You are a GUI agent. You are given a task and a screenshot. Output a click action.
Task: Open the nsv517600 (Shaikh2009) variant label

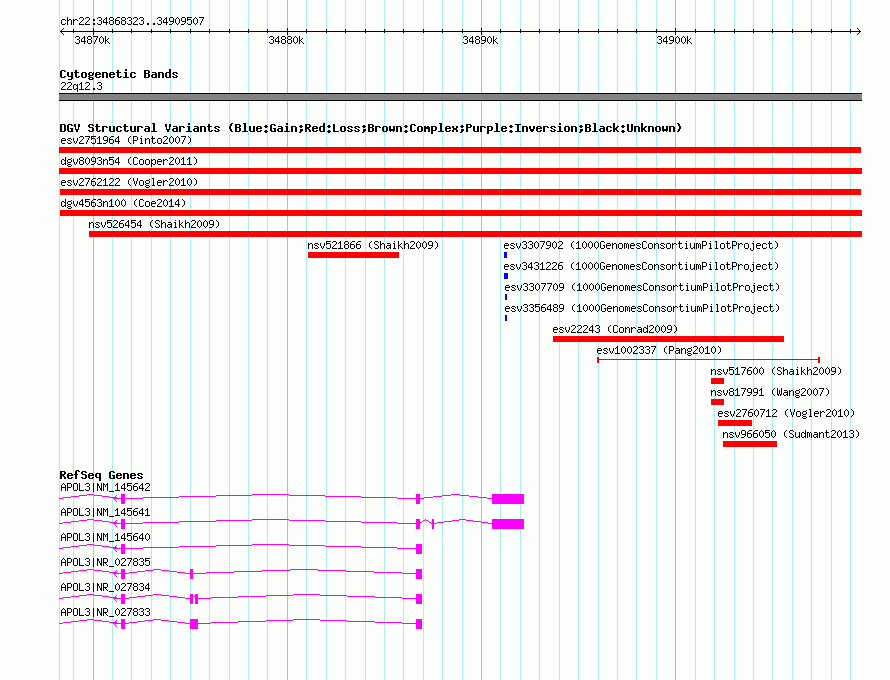pos(776,371)
